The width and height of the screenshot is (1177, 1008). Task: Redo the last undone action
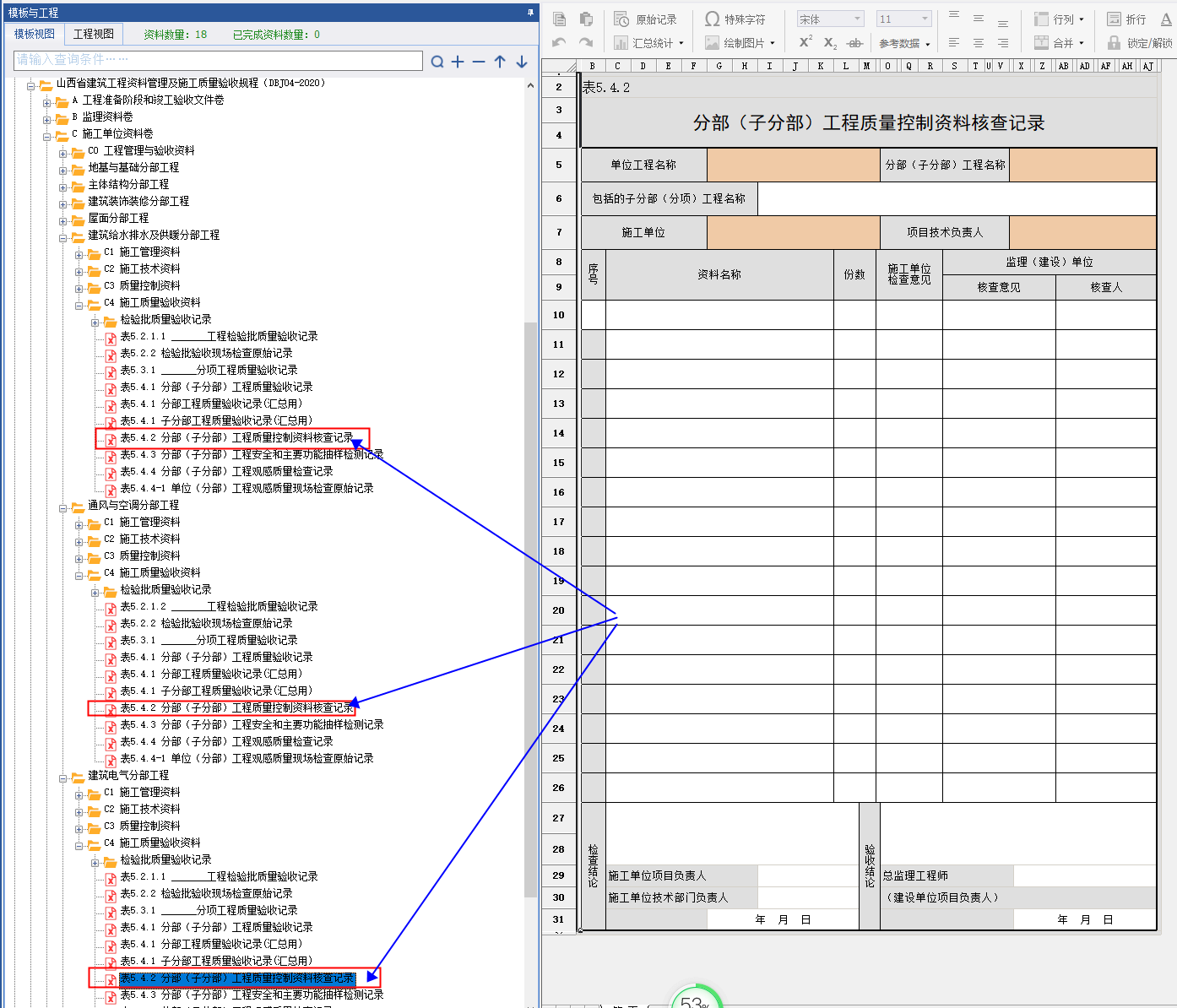point(586,42)
